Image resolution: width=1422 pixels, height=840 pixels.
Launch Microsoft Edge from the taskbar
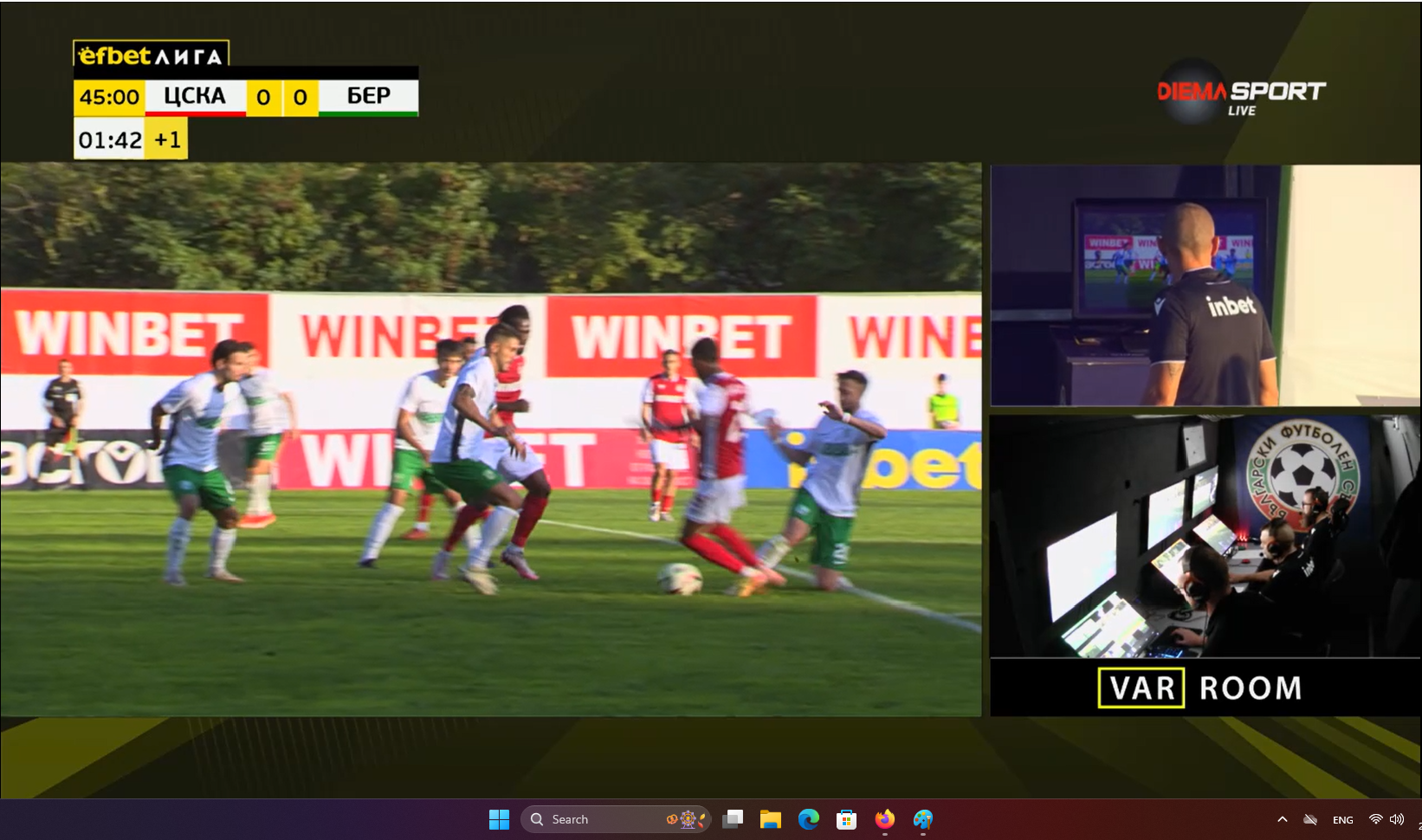(809, 819)
